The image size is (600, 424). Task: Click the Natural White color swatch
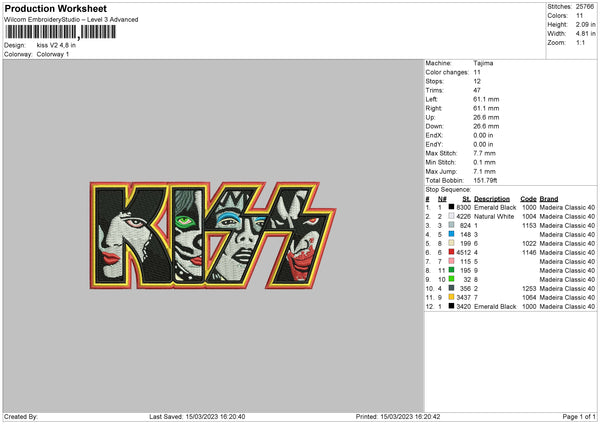coord(452,216)
